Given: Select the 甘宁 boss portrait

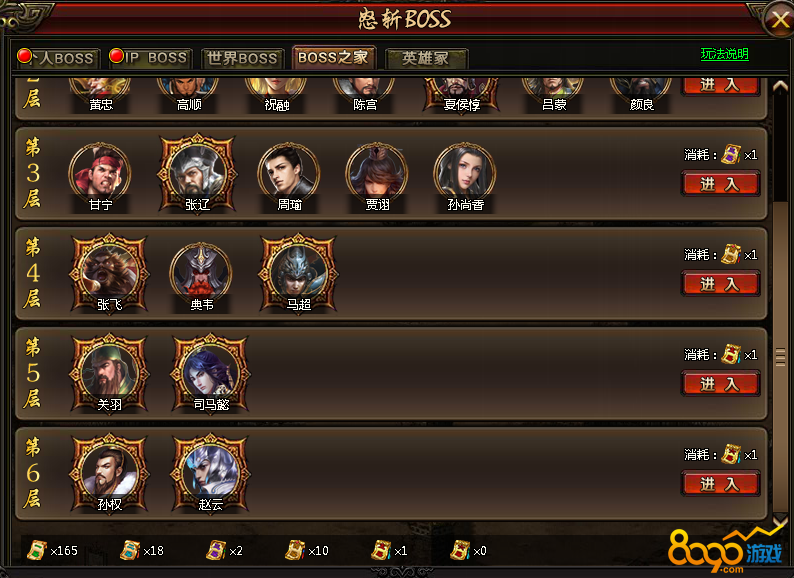Looking at the screenshot, I should click(x=100, y=176).
